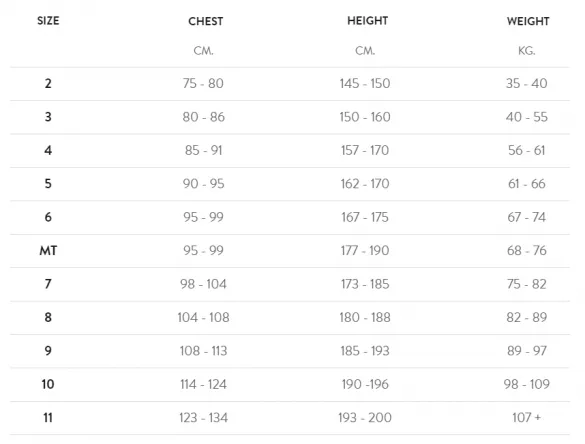Select height value 167 - 175
Screen dimensions: 585x444
click(365, 217)
